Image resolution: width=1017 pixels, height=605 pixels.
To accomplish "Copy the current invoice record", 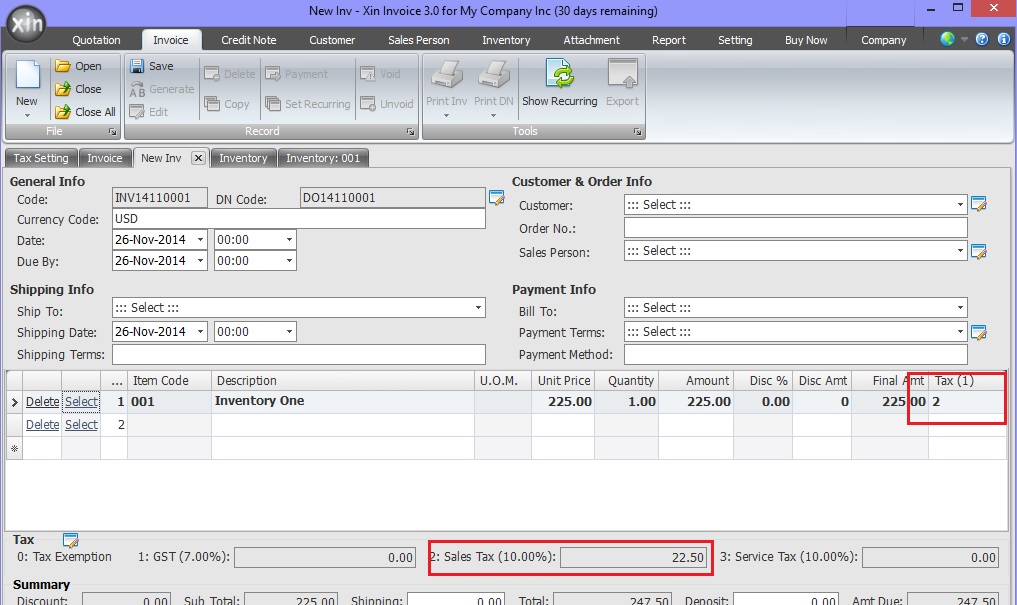I will click(x=226, y=104).
